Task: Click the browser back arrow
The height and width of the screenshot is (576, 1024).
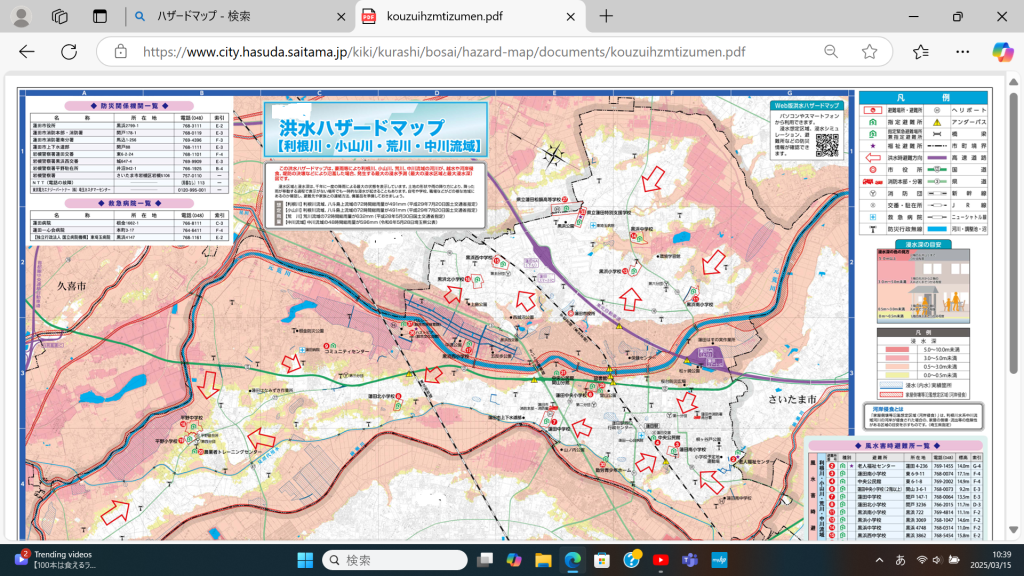Action: tap(27, 52)
